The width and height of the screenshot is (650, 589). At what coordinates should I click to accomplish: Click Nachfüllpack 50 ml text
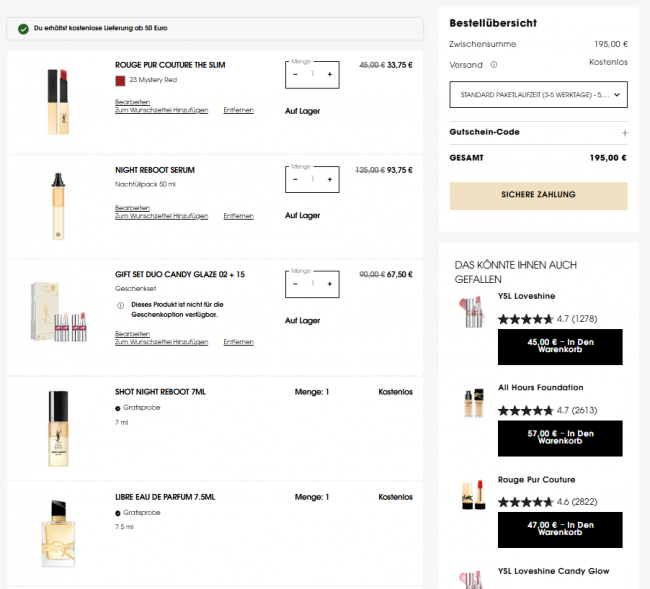[145, 184]
